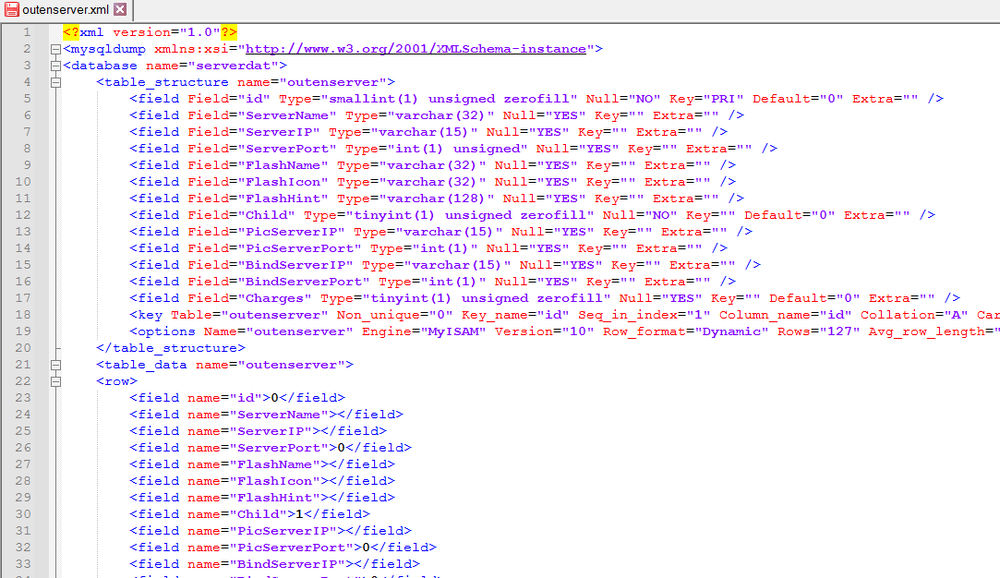The height and width of the screenshot is (578, 1000).
Task: Click the red unsaved-changes floppy icon on the tab
Action: pos(10,9)
